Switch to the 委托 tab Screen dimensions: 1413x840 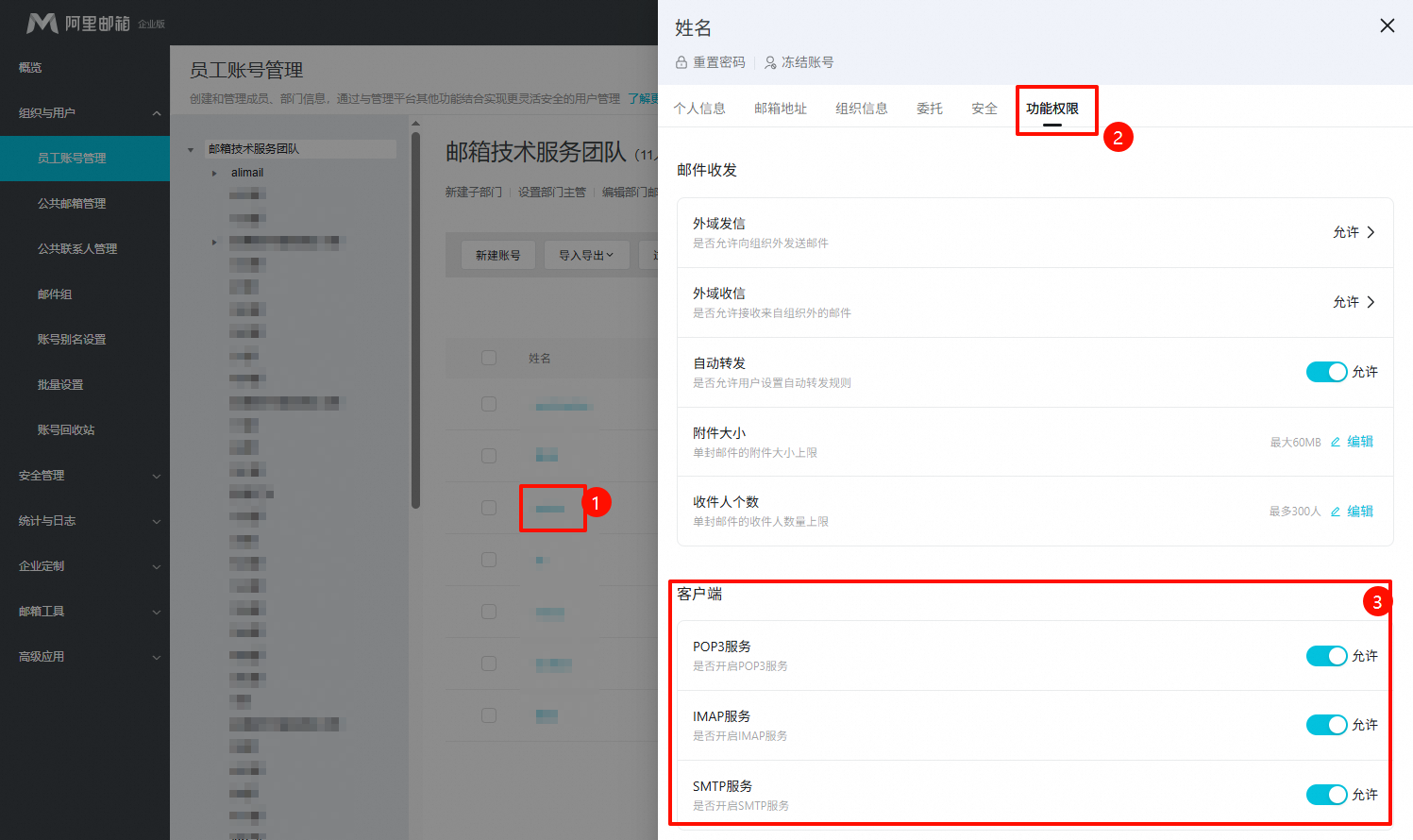(x=930, y=109)
